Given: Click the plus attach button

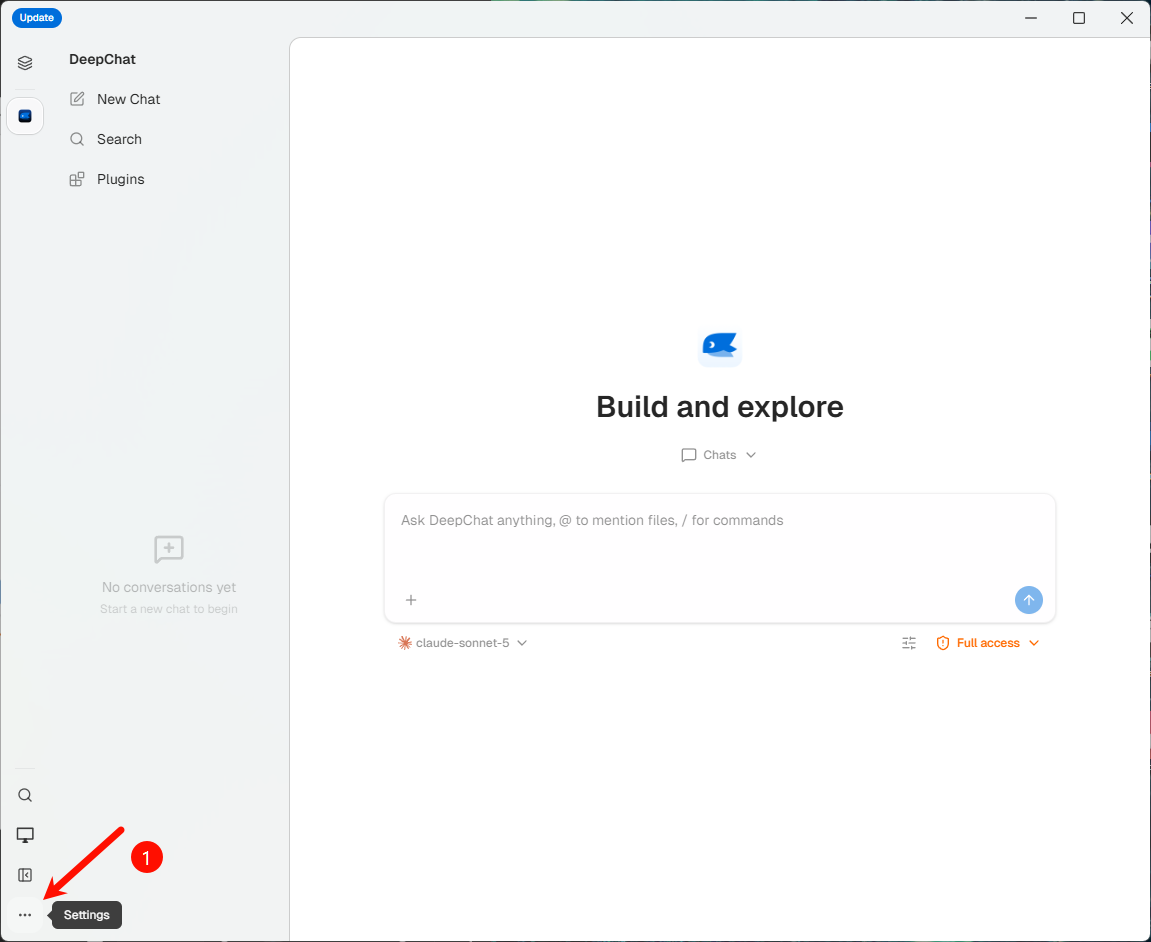Looking at the screenshot, I should [x=411, y=600].
